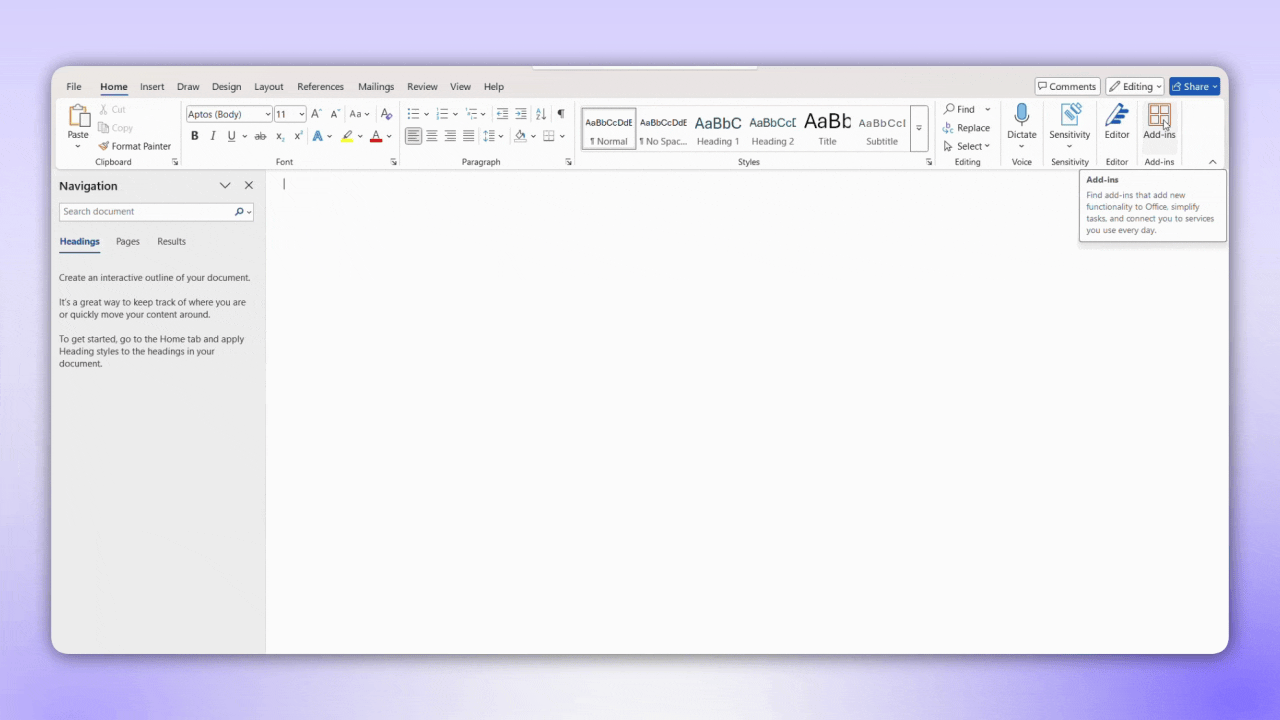The width and height of the screenshot is (1280, 720).
Task: Decrease font size with the shrink font icon
Action: 335,114
